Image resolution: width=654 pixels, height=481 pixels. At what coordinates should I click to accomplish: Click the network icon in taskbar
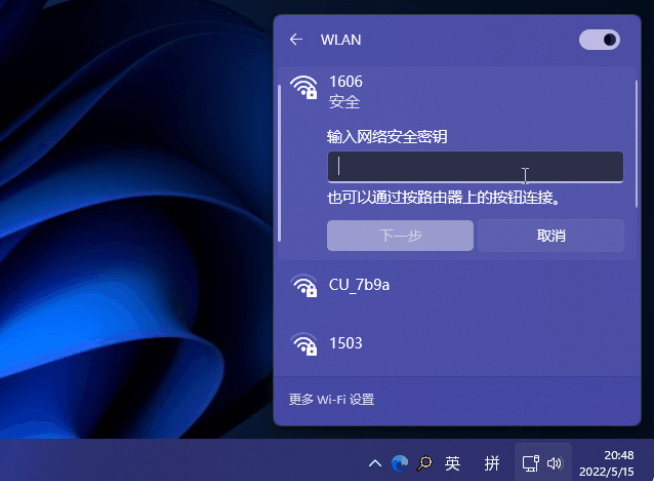click(x=530, y=463)
